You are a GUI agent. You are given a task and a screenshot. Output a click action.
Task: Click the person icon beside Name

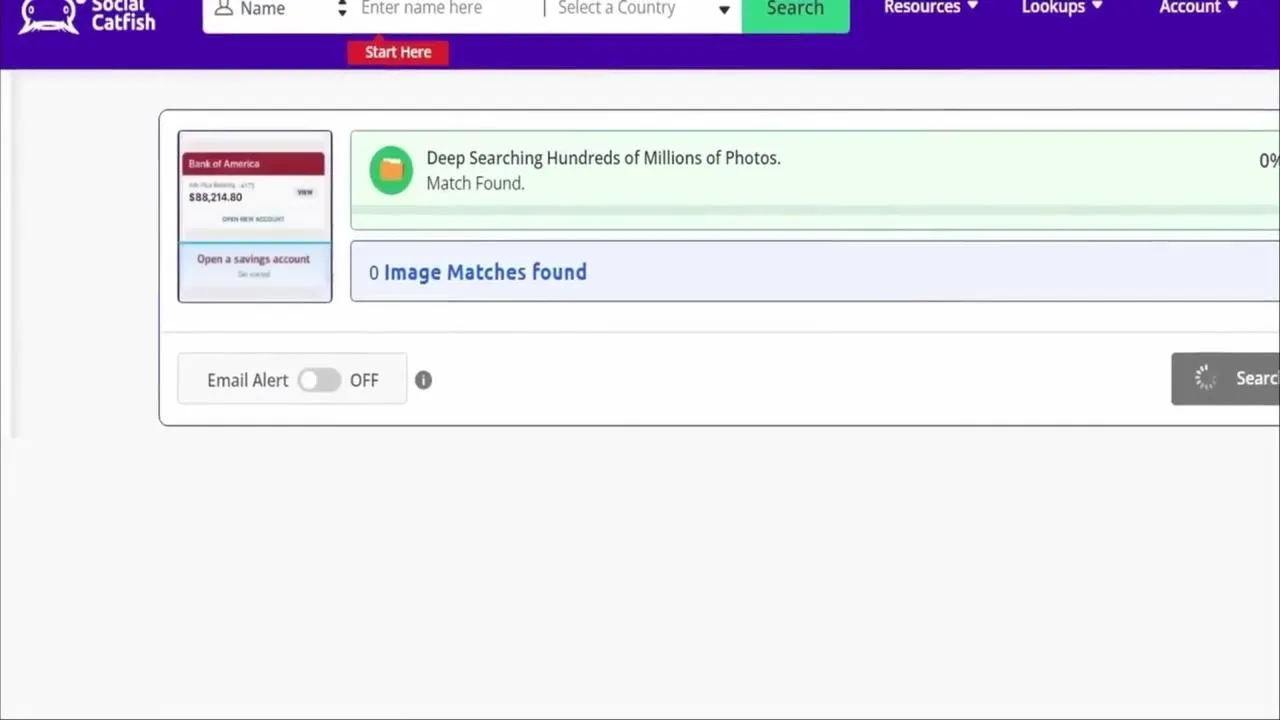tap(224, 9)
